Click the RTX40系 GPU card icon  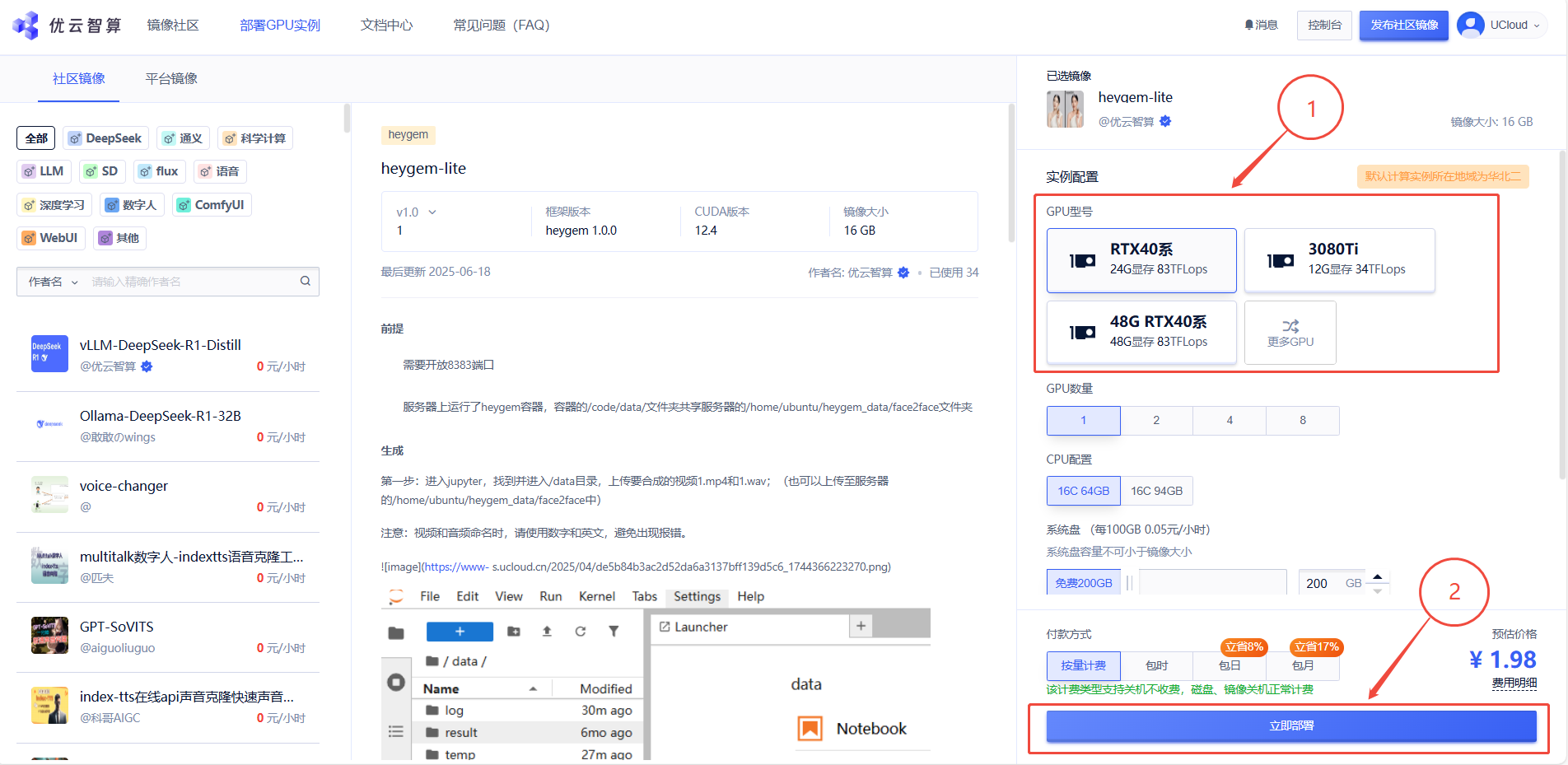click(1082, 261)
